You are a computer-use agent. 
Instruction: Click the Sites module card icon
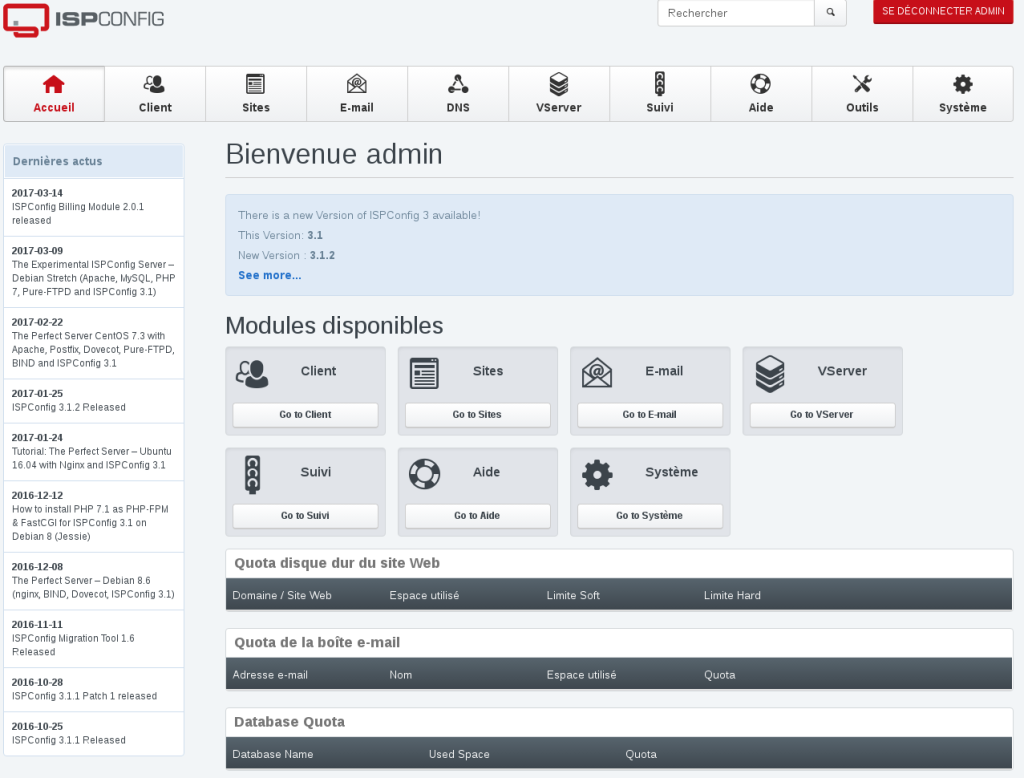coord(424,374)
